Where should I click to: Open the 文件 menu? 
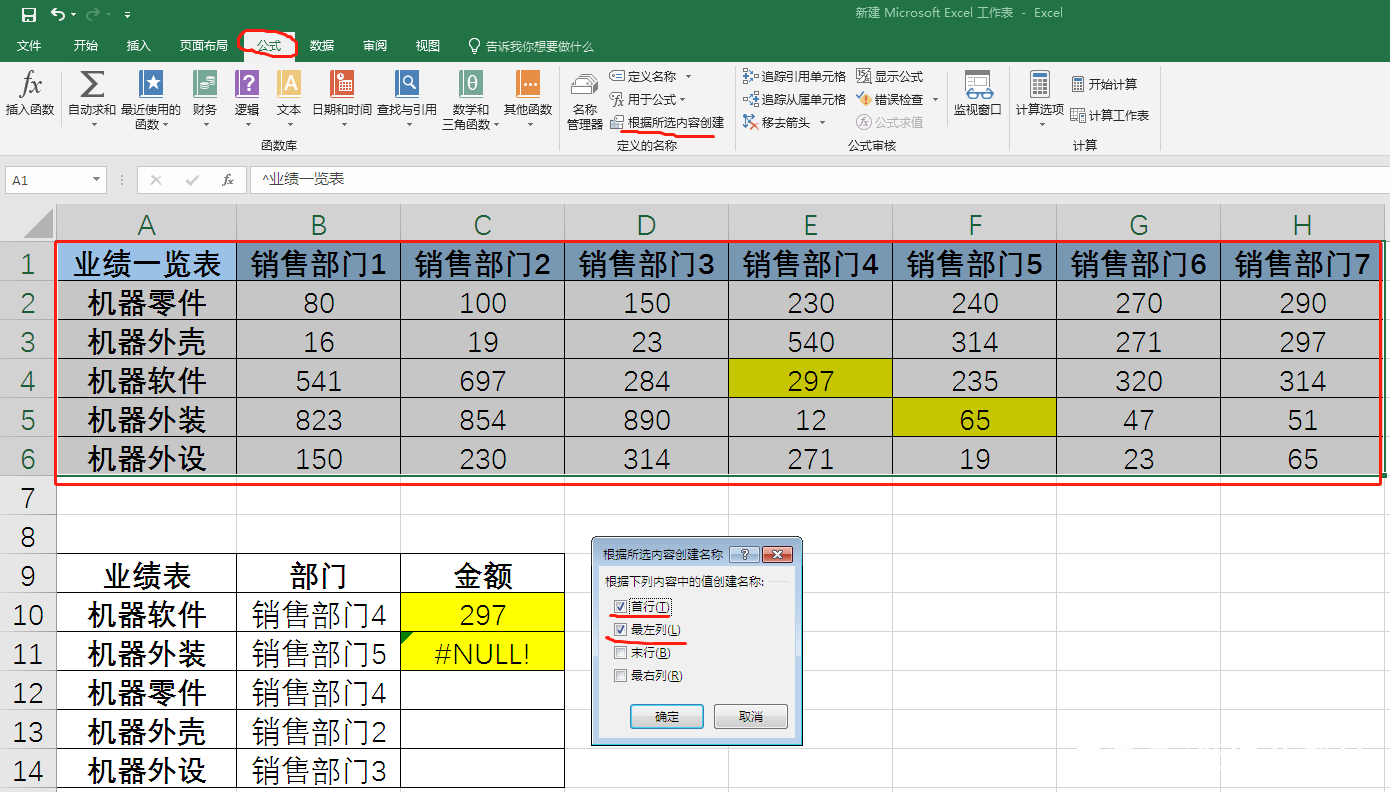[29, 45]
